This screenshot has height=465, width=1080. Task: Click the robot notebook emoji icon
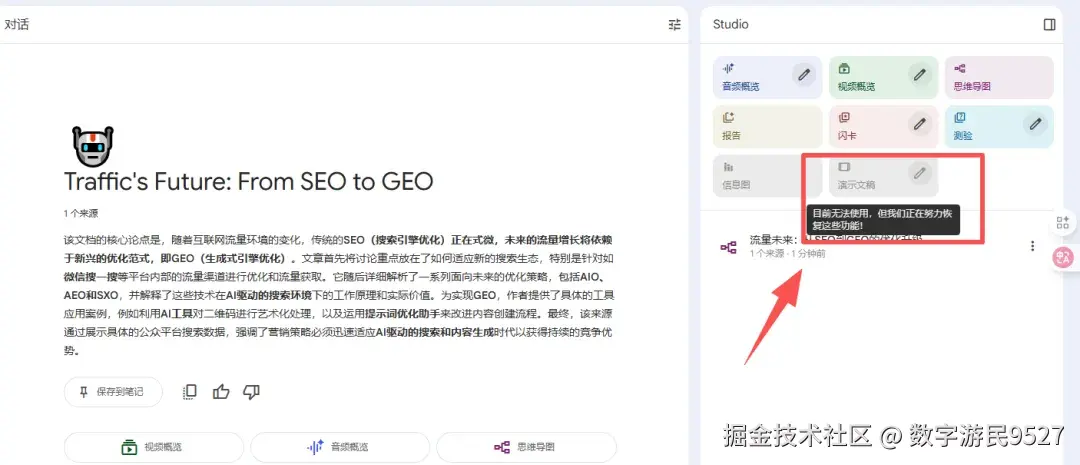coord(93,145)
